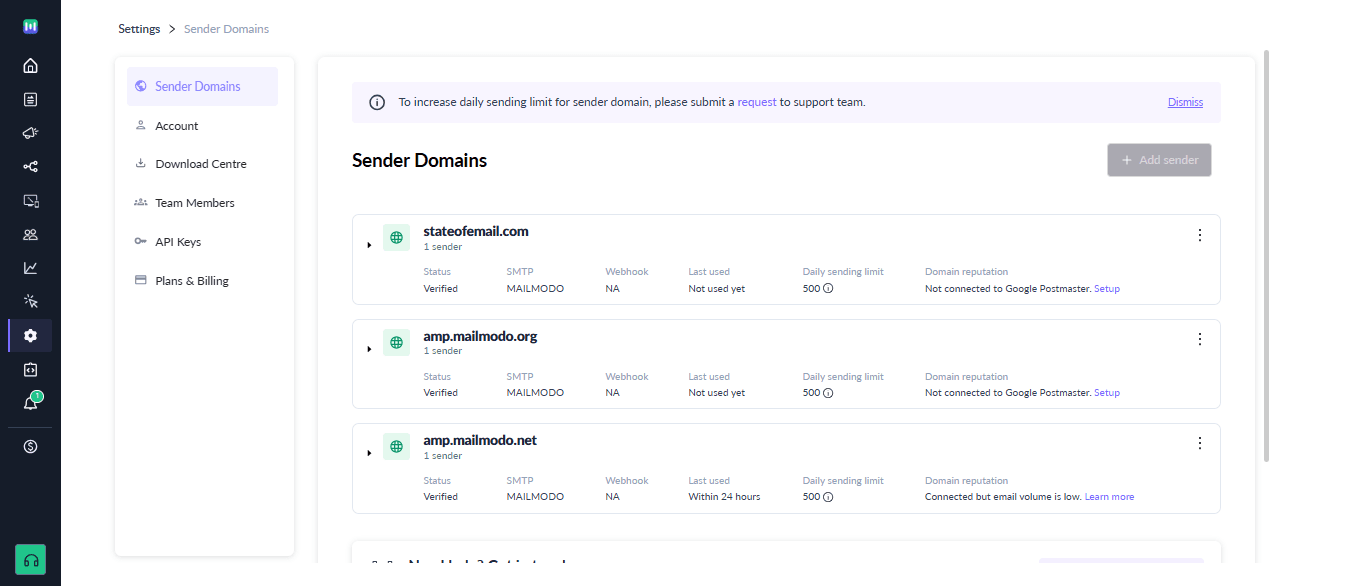Open the notifications bell icon

(x=30, y=403)
